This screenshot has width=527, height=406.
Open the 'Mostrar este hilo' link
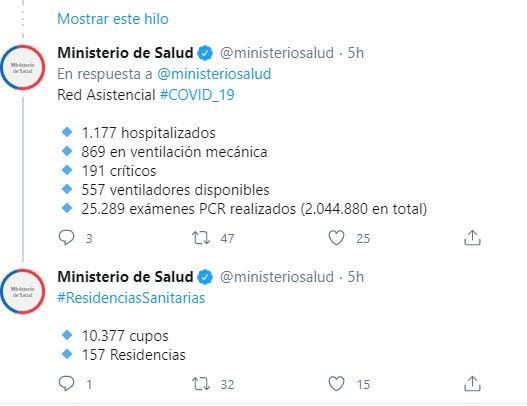[x=113, y=19]
